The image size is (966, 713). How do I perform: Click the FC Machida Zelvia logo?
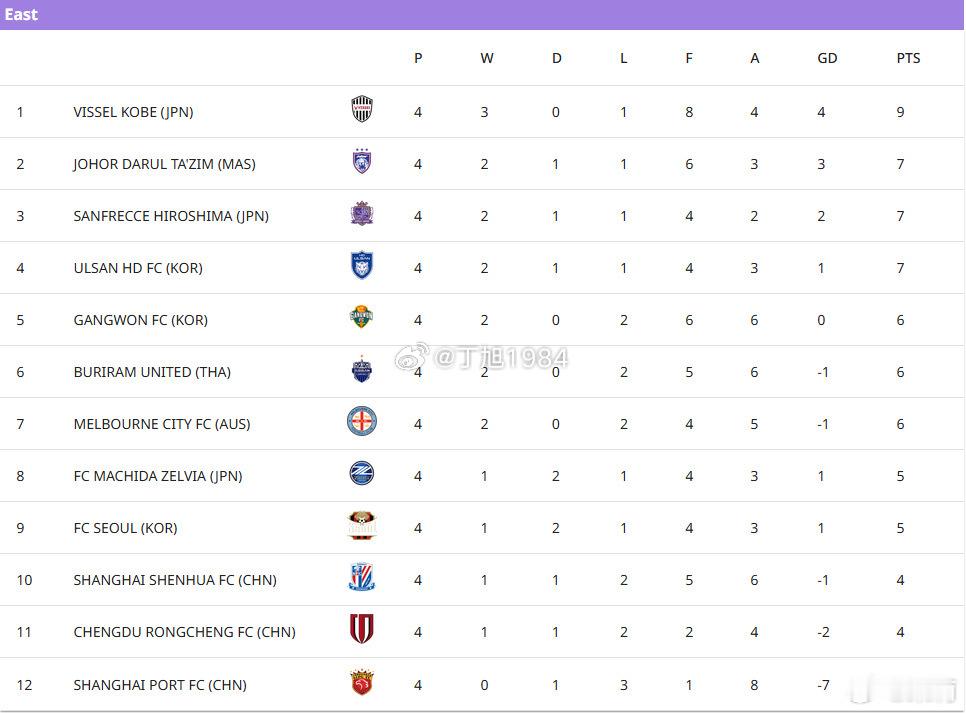click(x=362, y=473)
